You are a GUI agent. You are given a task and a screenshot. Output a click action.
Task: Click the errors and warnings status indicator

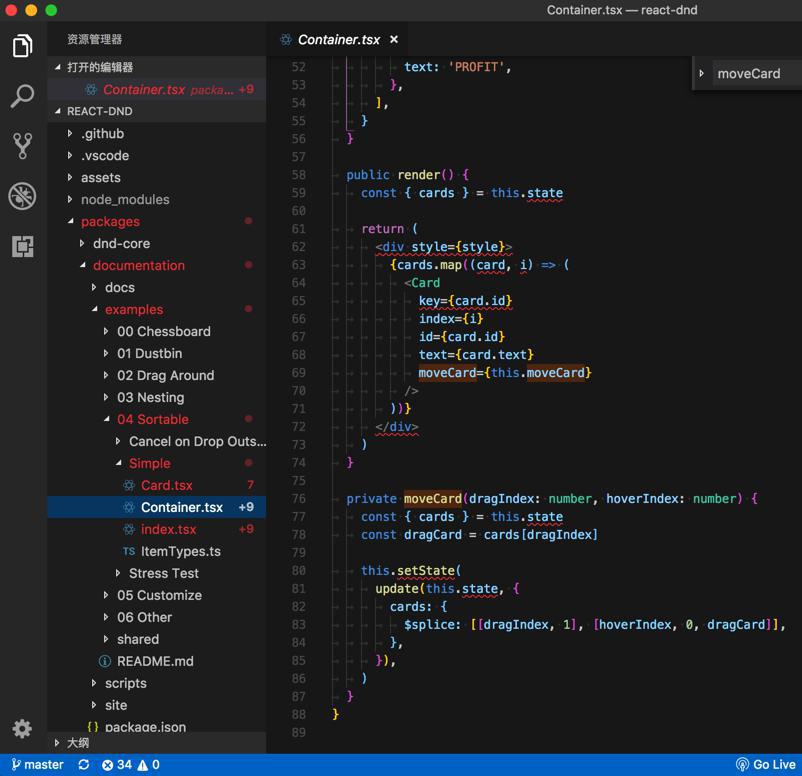click(x=130, y=765)
